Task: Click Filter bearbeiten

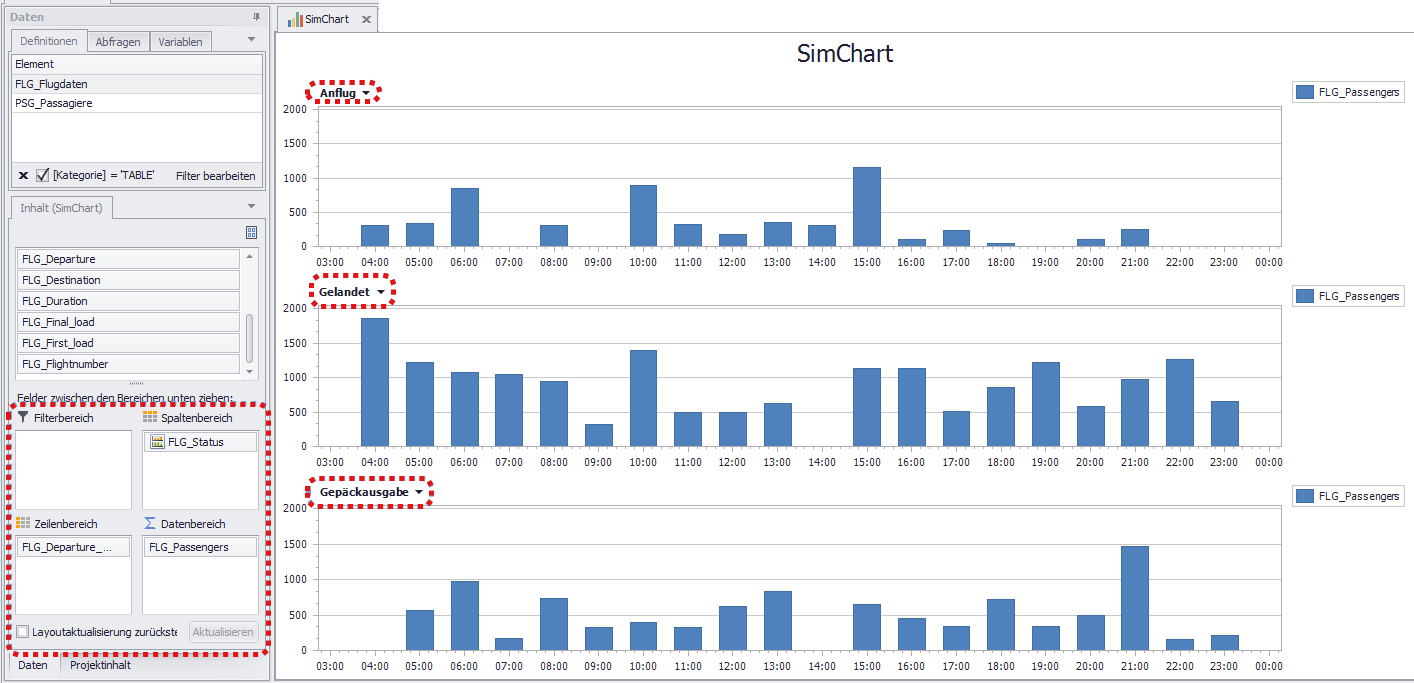Action: (x=215, y=176)
